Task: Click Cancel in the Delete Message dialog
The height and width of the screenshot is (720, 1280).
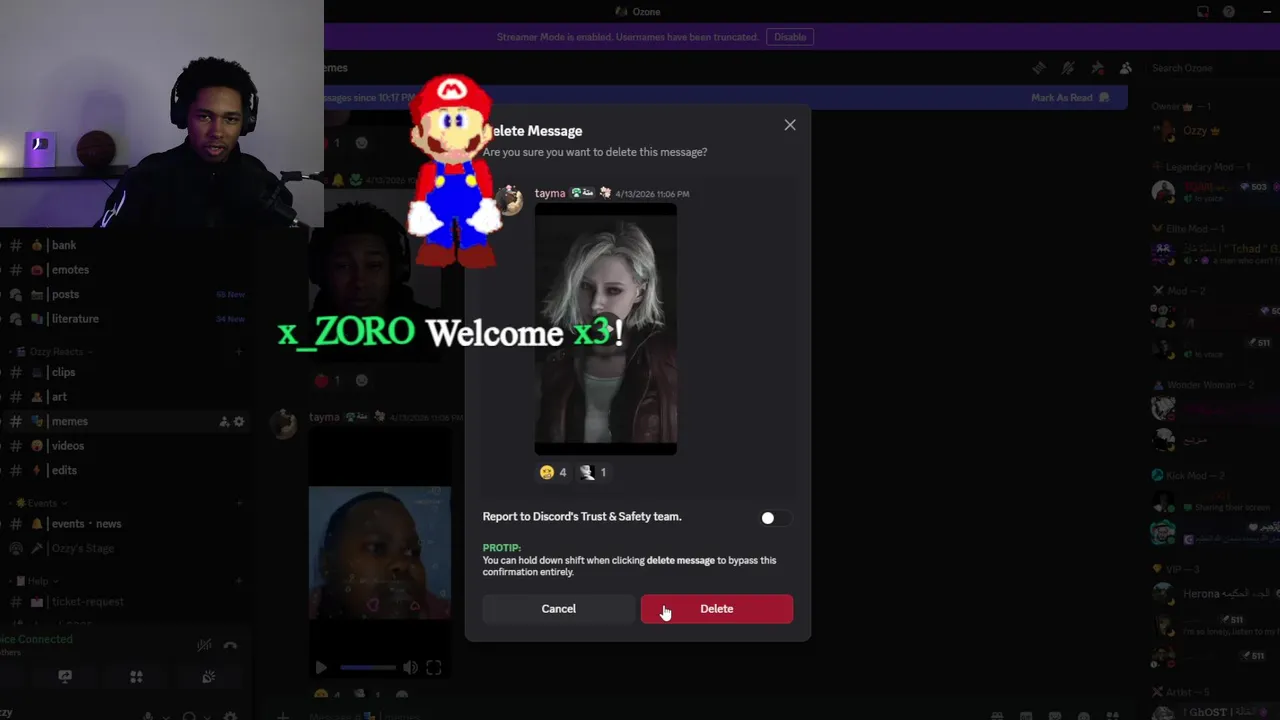Action: click(x=558, y=609)
